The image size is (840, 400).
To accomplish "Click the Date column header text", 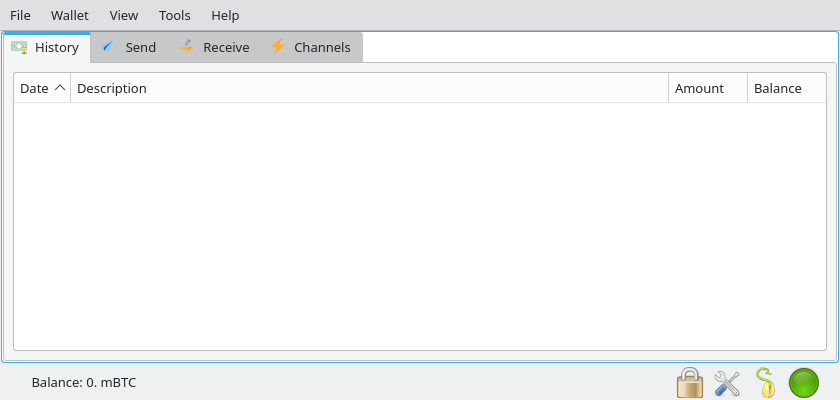I will click(34, 88).
